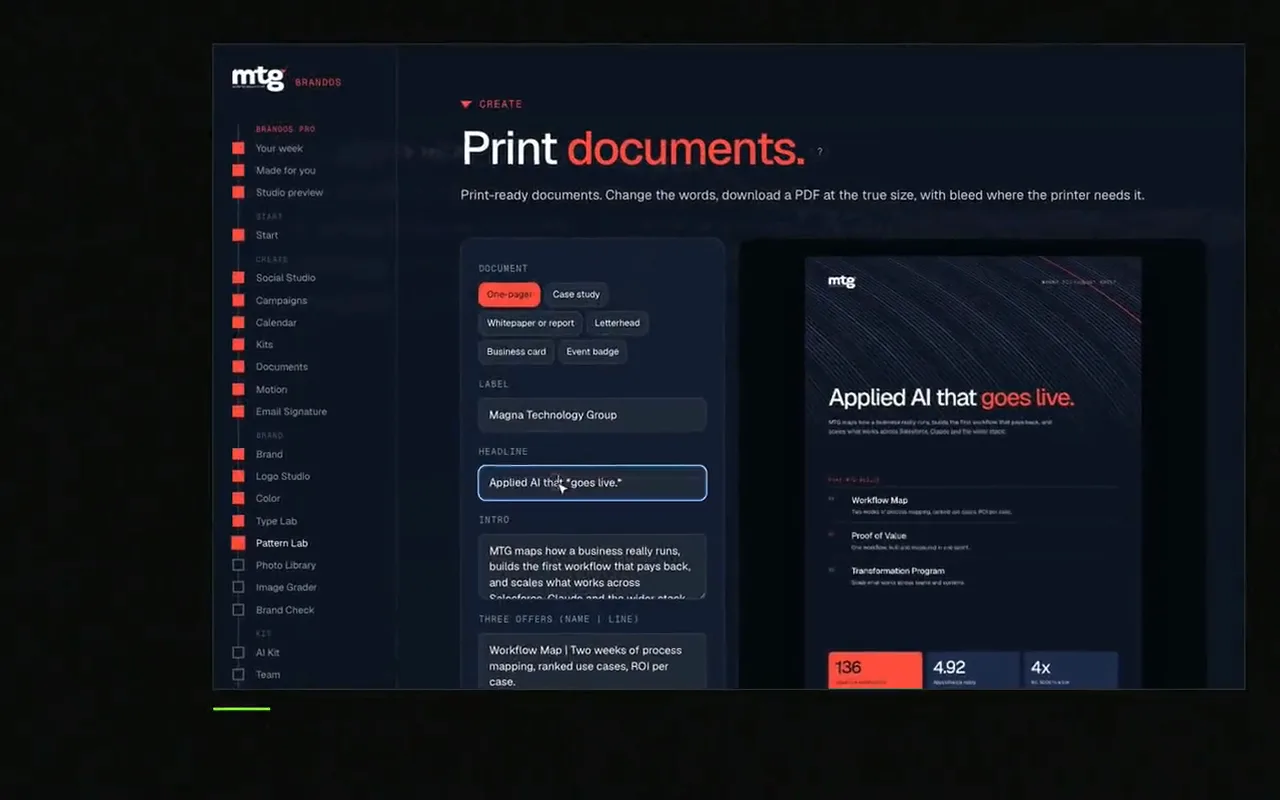Select the Case study document type
This screenshot has height=800, width=1280.
click(577, 294)
